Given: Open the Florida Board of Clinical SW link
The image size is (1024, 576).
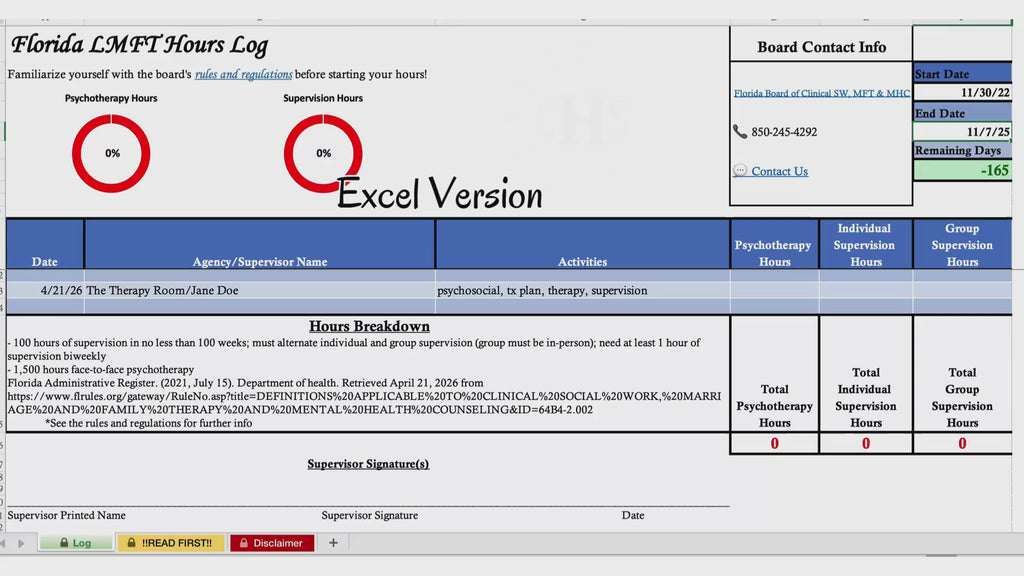Looking at the screenshot, I should coord(822,93).
